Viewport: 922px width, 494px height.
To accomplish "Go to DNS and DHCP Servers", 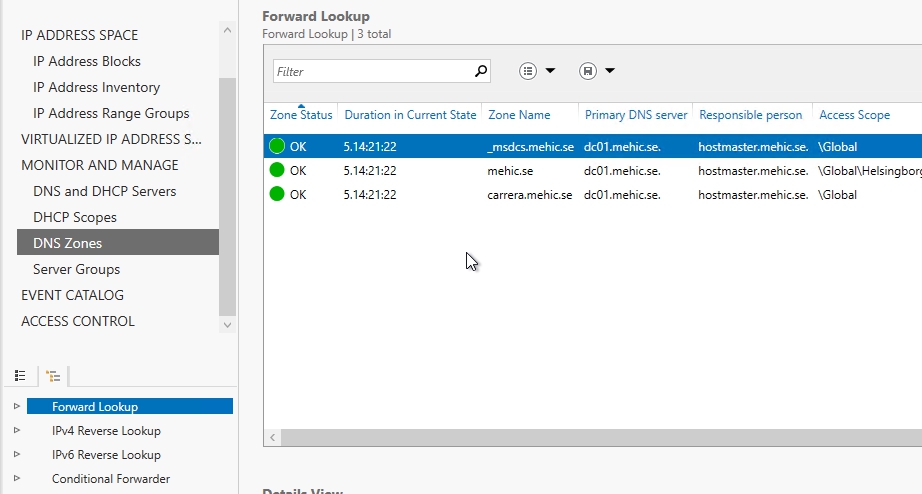I will point(104,191).
